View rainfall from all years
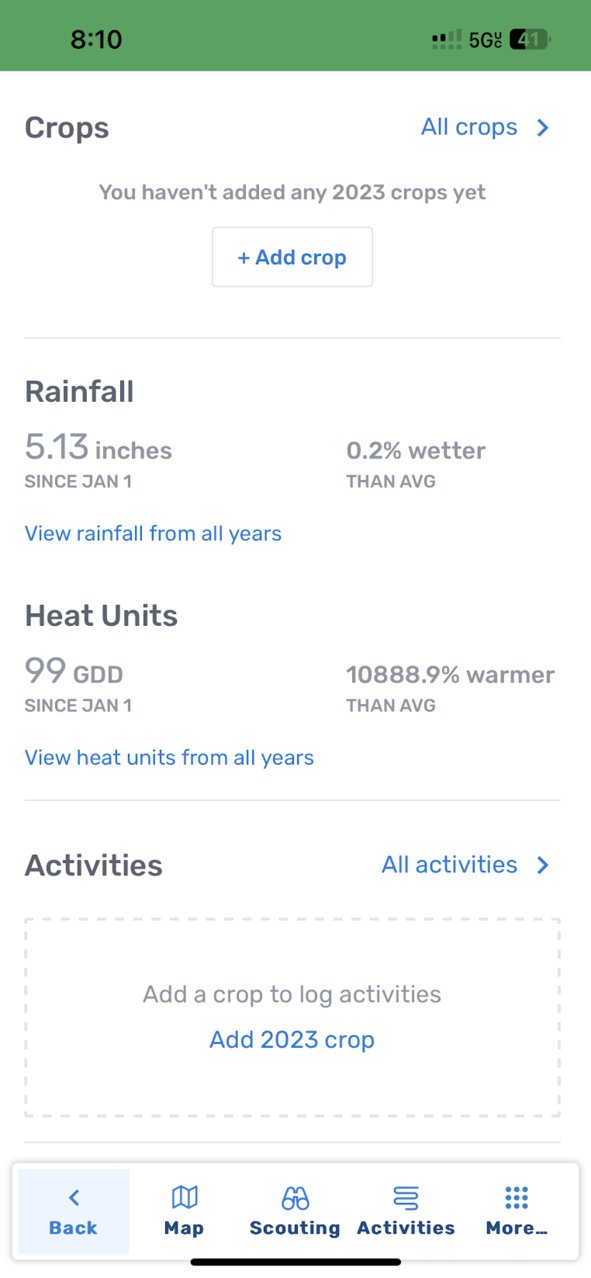The image size is (591, 1278). (x=153, y=533)
